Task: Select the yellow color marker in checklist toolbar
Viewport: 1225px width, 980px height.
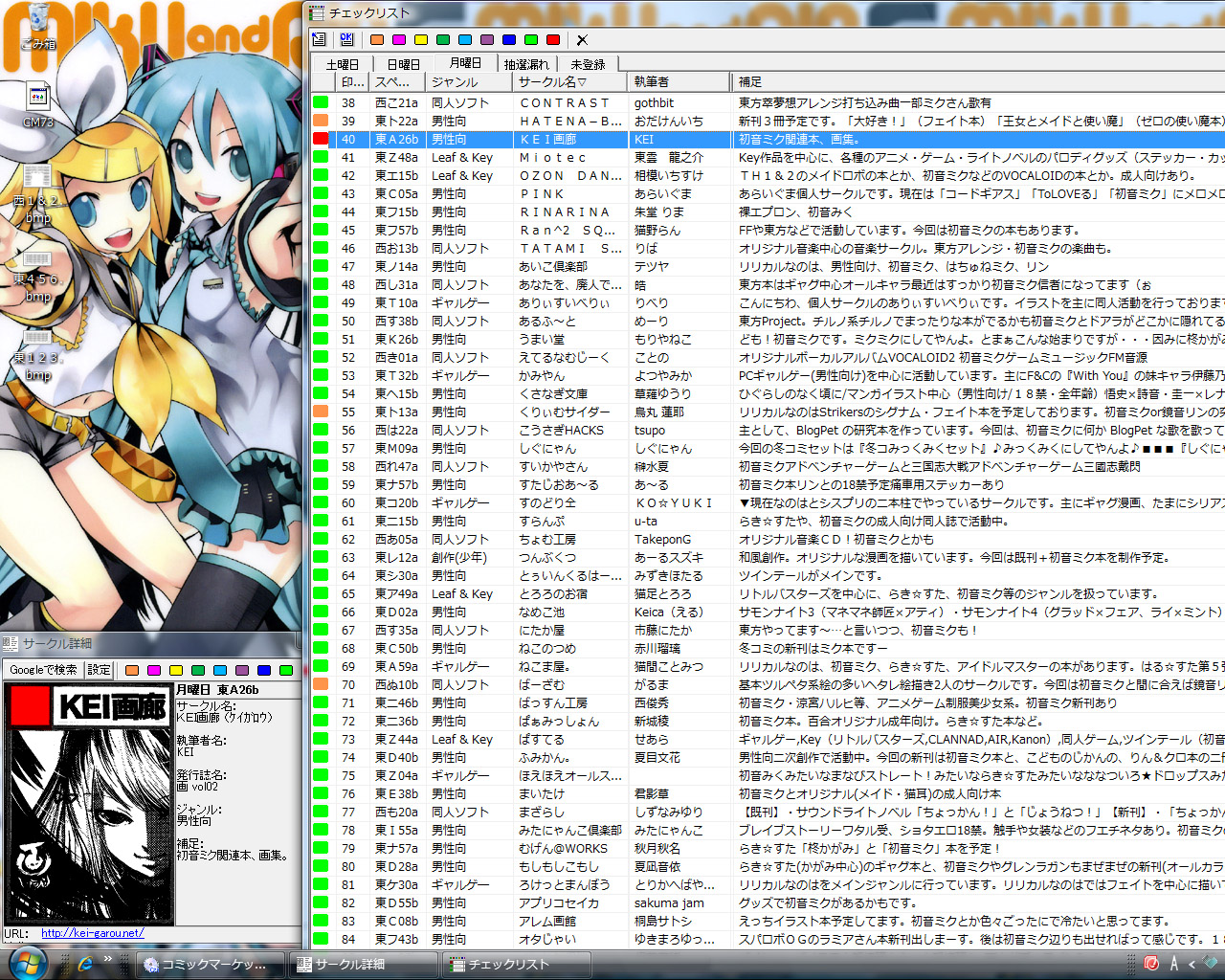Action: (x=421, y=39)
